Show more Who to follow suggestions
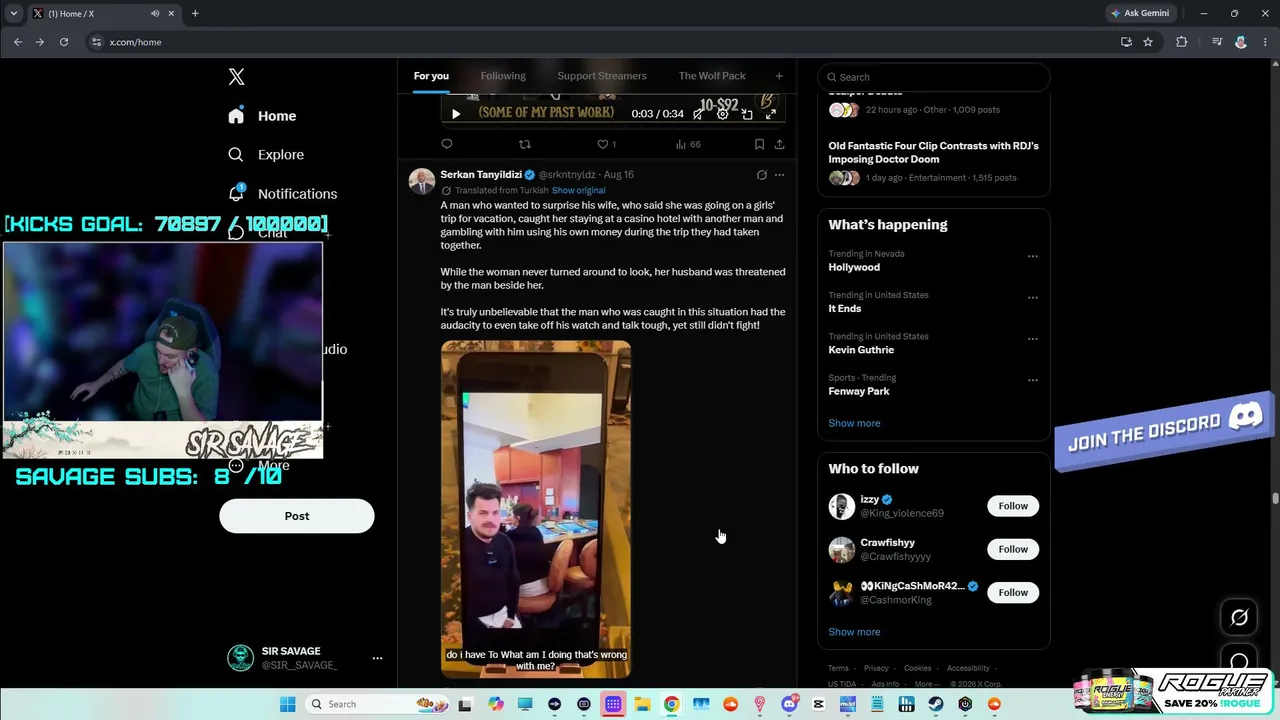The width and height of the screenshot is (1280, 720). pyautogui.click(x=854, y=632)
